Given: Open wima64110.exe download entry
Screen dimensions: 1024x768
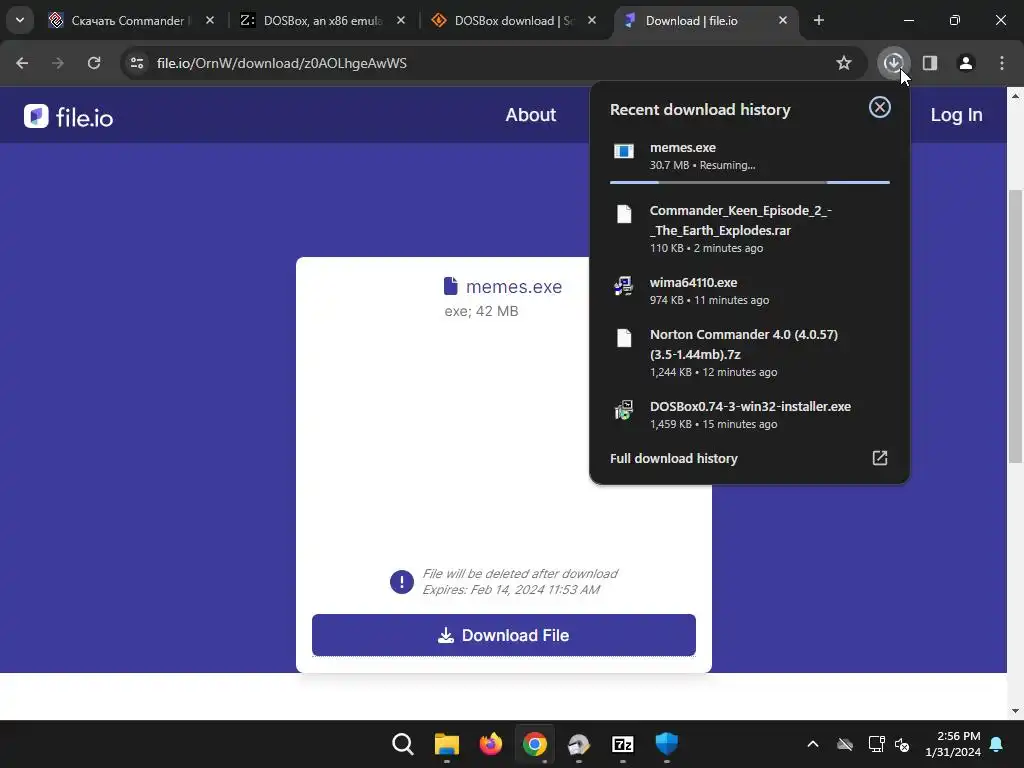Looking at the screenshot, I should click(749, 291).
